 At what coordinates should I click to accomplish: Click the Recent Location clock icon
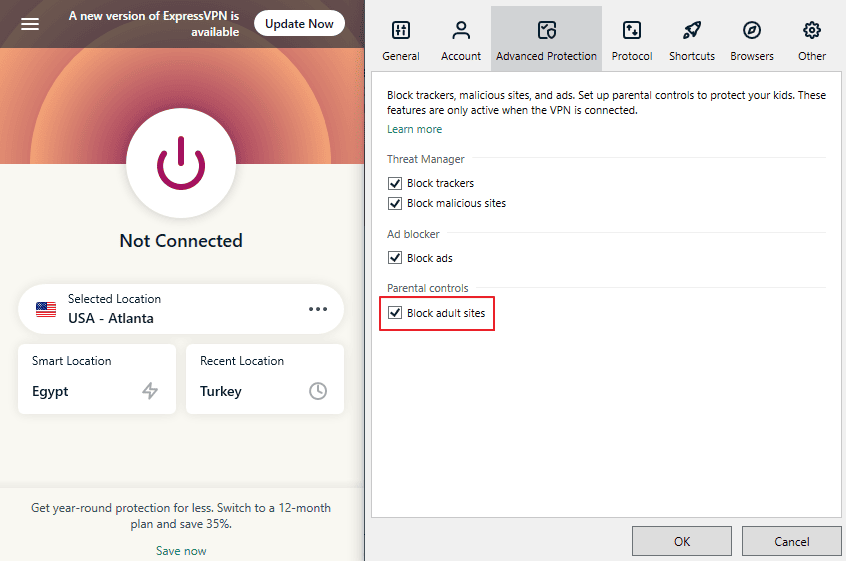coord(318,391)
